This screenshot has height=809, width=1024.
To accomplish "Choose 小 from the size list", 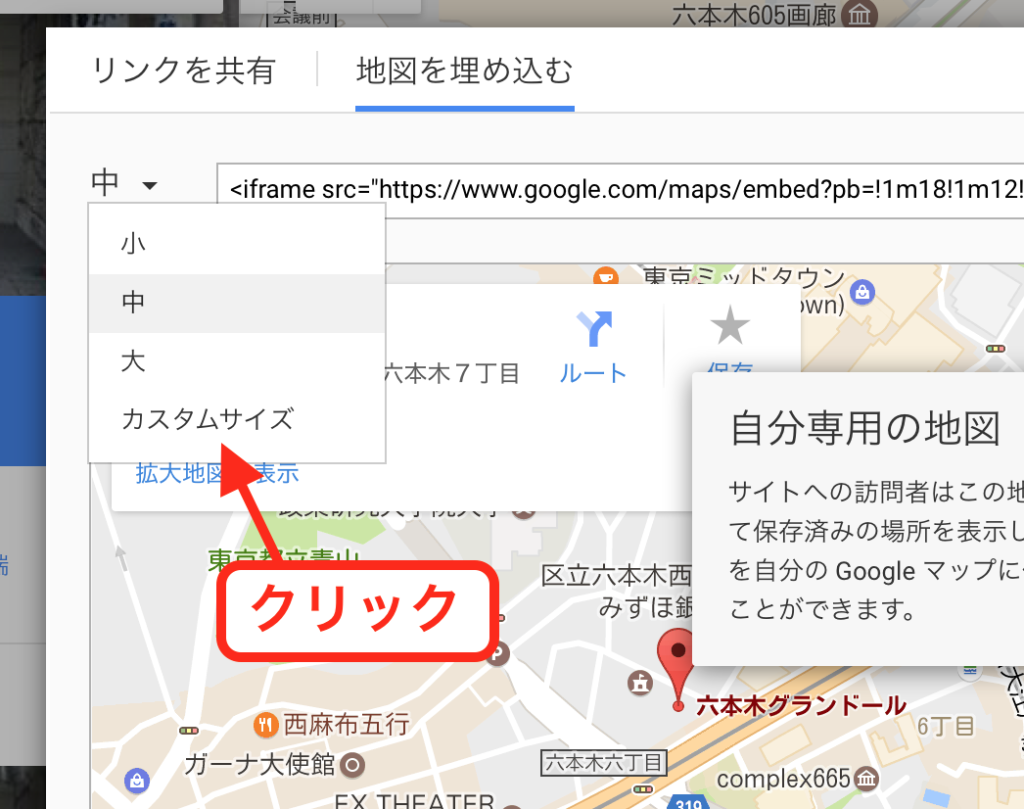I will click(133, 243).
